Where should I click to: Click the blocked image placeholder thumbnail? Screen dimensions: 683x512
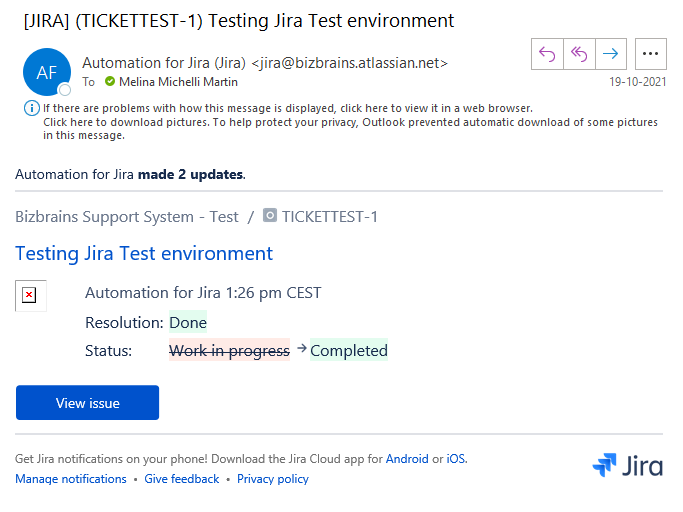pos(30,295)
